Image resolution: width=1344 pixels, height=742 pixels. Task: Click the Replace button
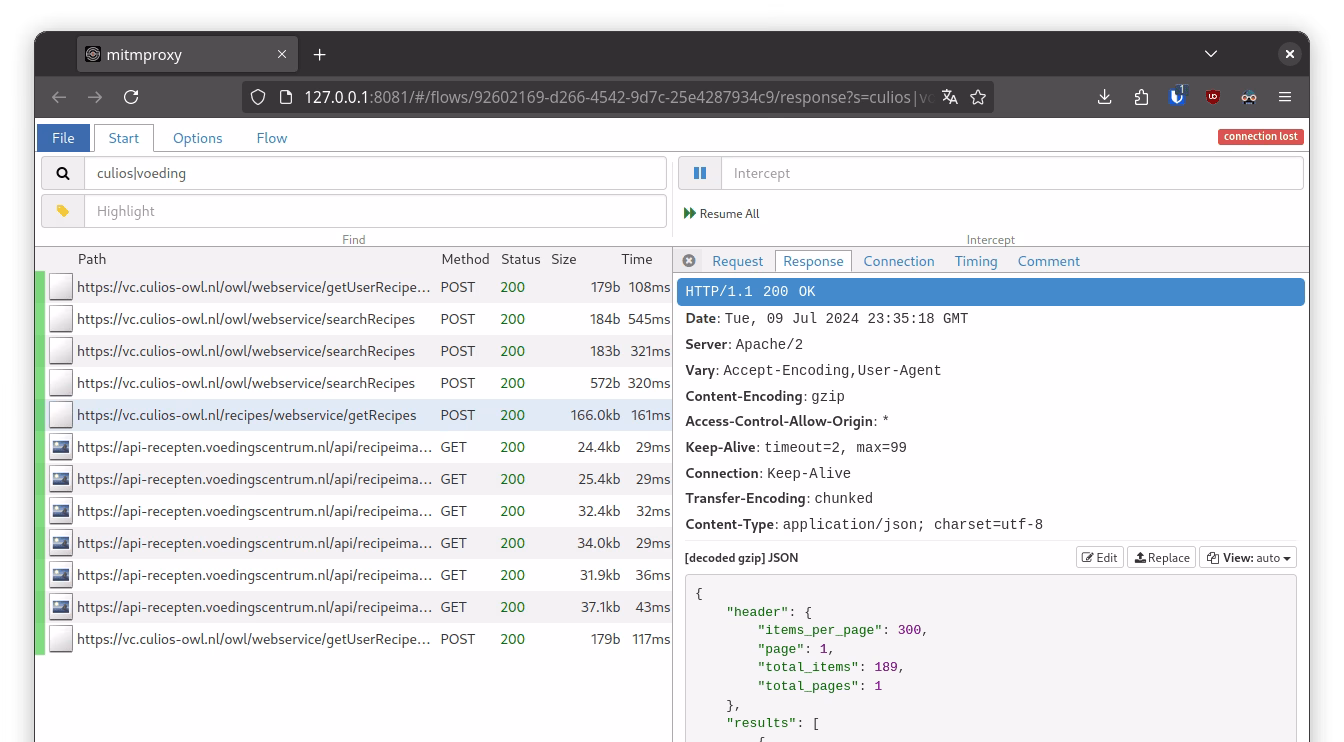1161,558
